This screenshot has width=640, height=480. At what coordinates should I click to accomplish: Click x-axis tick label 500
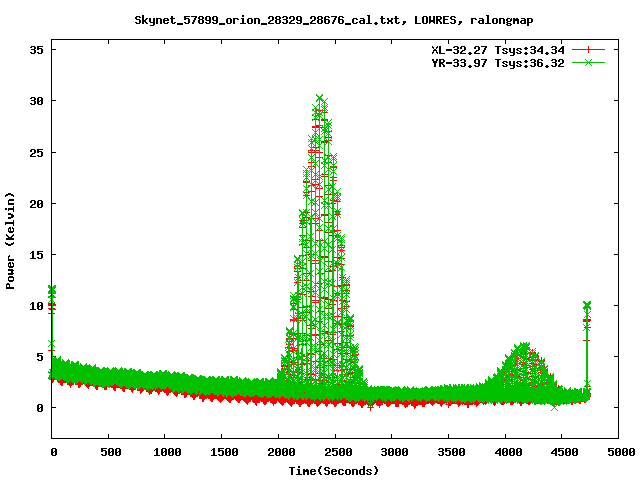(111, 452)
